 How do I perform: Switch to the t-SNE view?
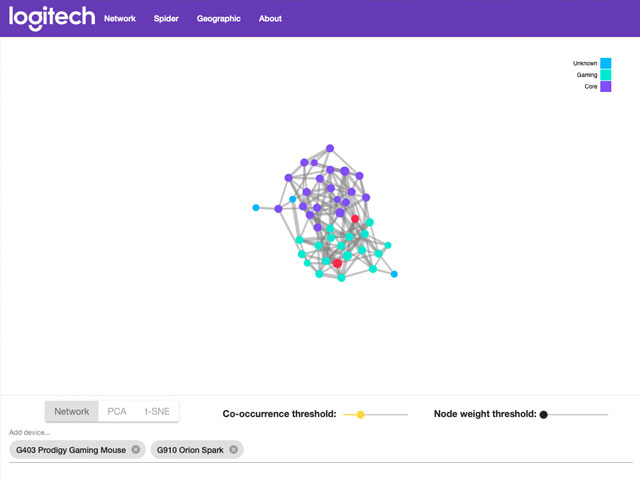[157, 411]
